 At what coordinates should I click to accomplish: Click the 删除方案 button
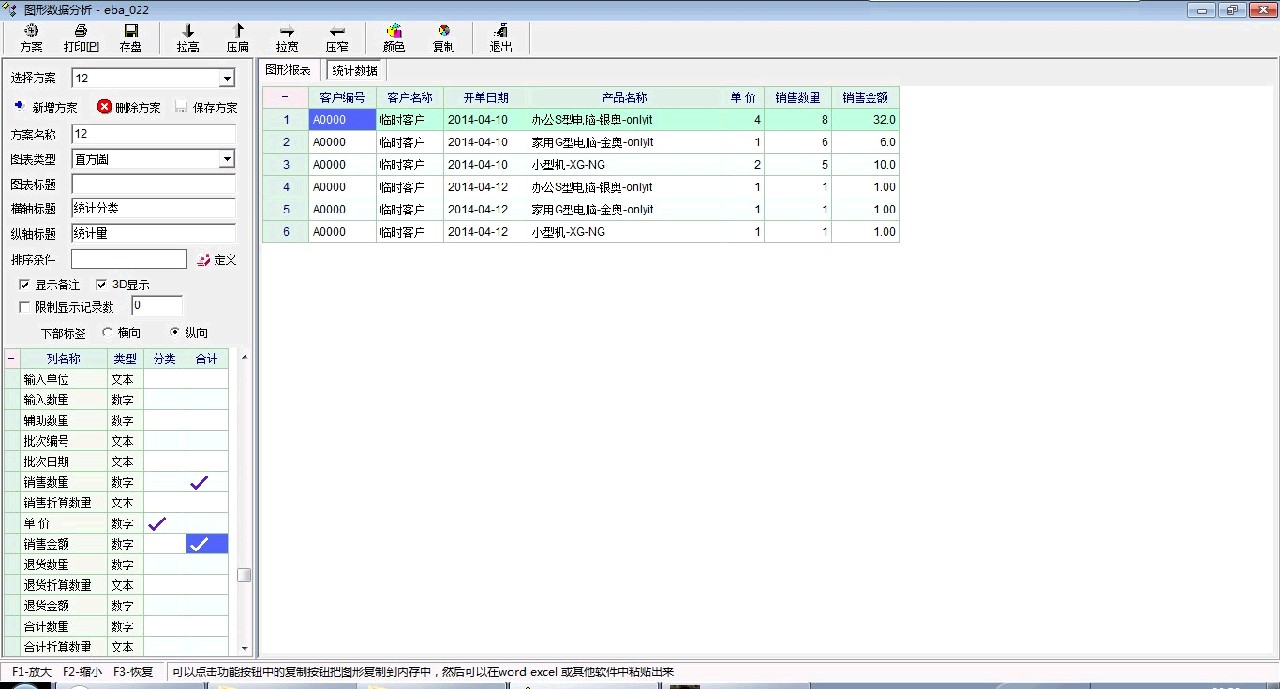tap(128, 107)
